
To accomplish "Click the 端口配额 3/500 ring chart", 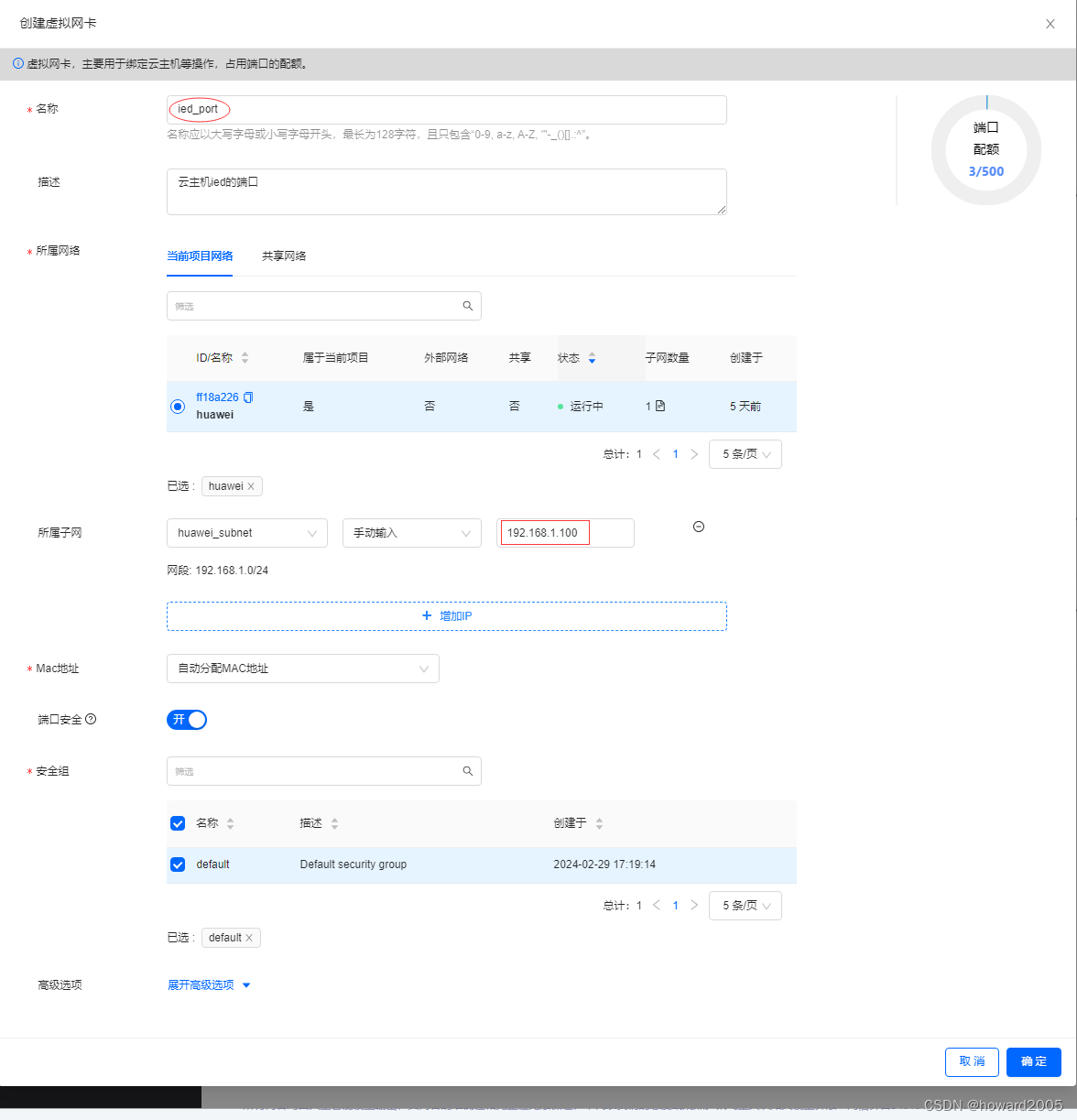I will point(986,150).
